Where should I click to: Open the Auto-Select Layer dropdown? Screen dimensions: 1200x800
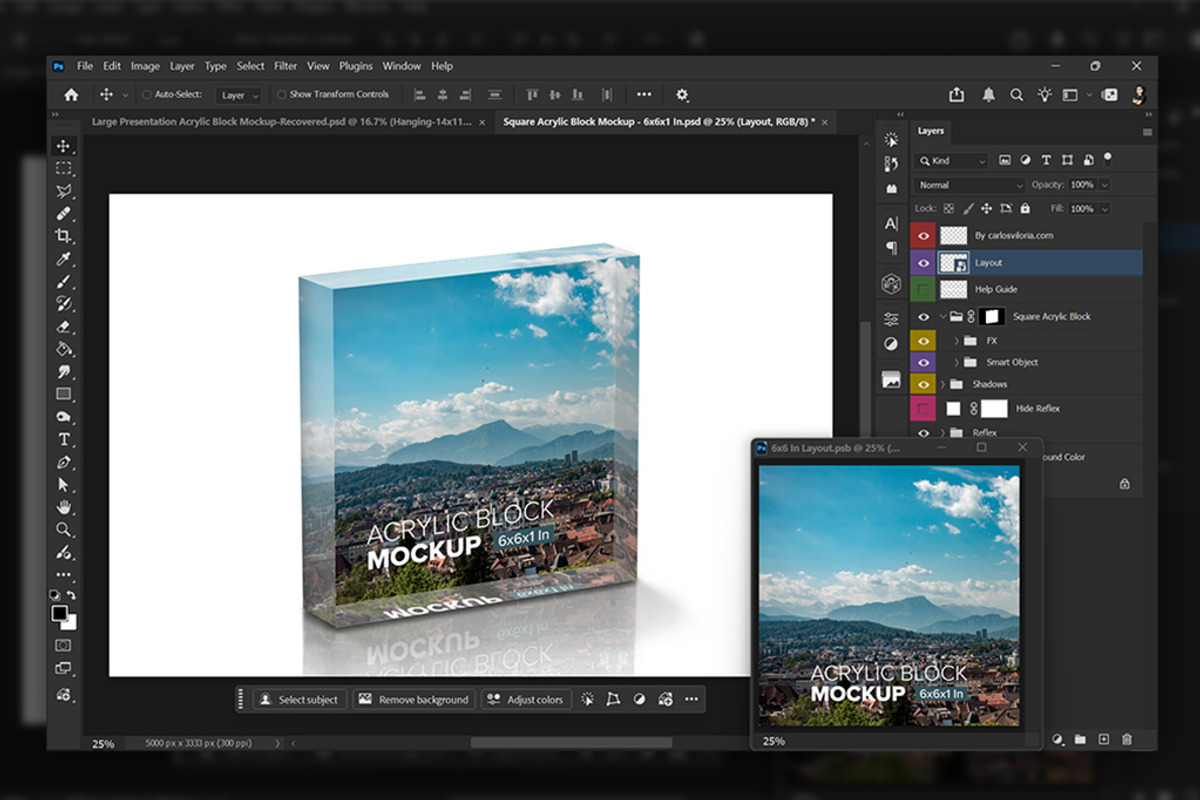[238, 95]
